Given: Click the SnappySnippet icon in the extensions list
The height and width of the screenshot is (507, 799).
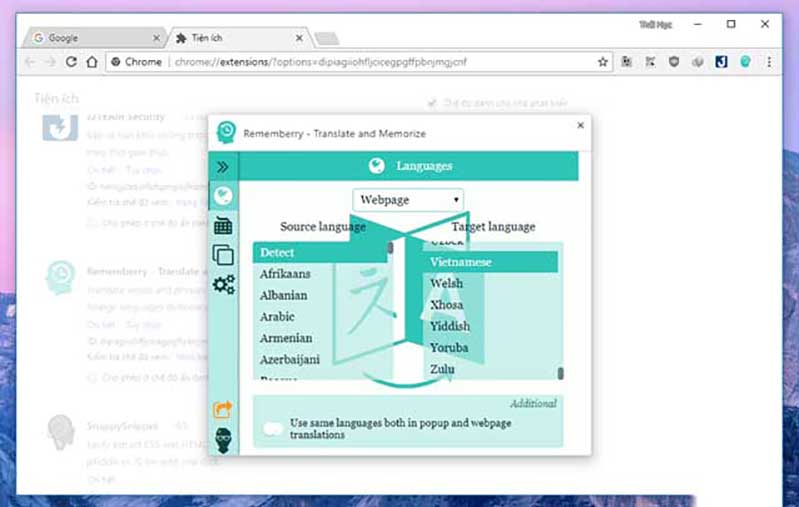Looking at the screenshot, I should [61, 432].
